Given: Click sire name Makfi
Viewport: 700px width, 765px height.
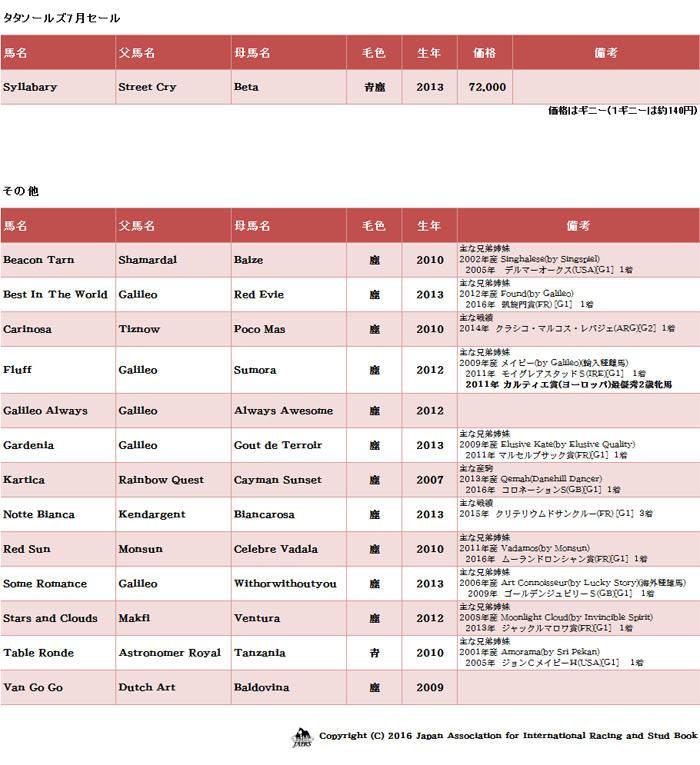Looking at the screenshot, I should 134,618.
